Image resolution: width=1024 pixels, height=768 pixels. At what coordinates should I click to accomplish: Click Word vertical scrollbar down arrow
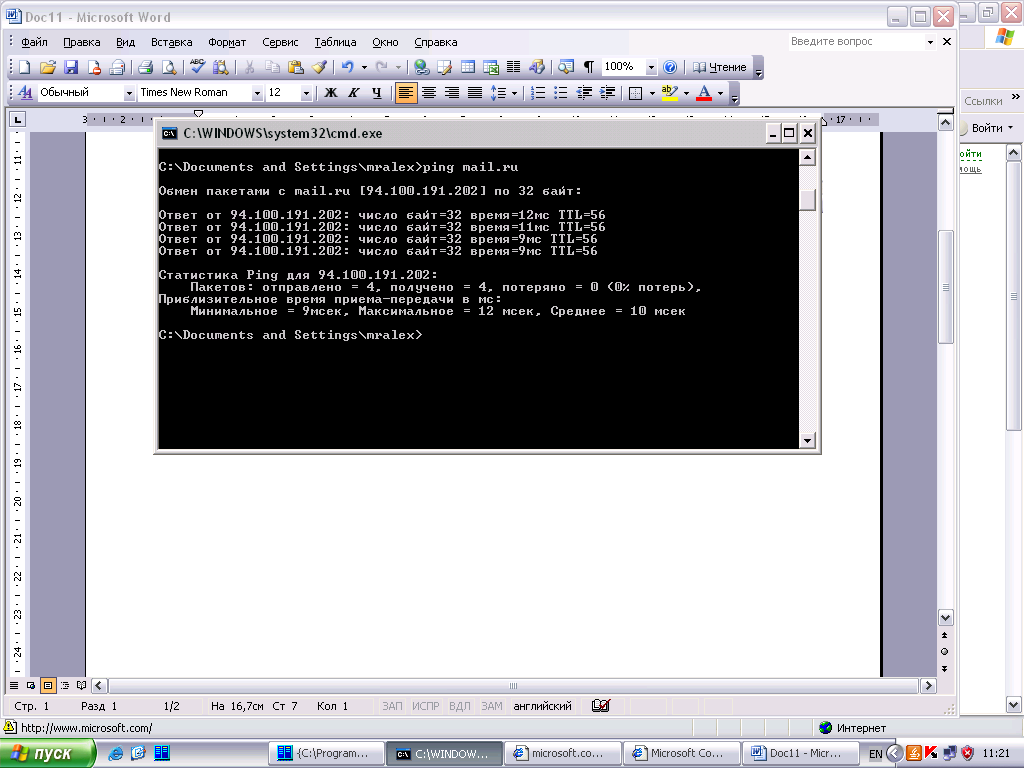[x=945, y=617]
